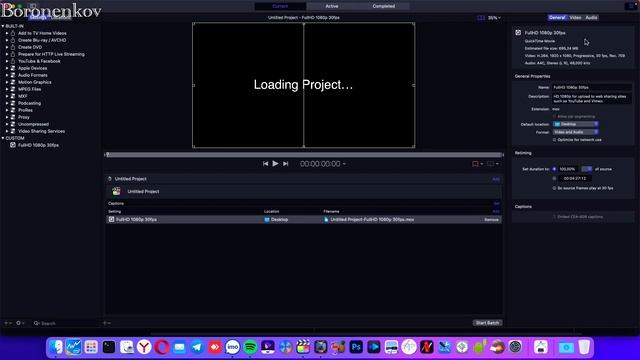Viewport: 640px width, 360px height.
Task: Click the Untitled Project Final Cut icon
Action: point(116,191)
